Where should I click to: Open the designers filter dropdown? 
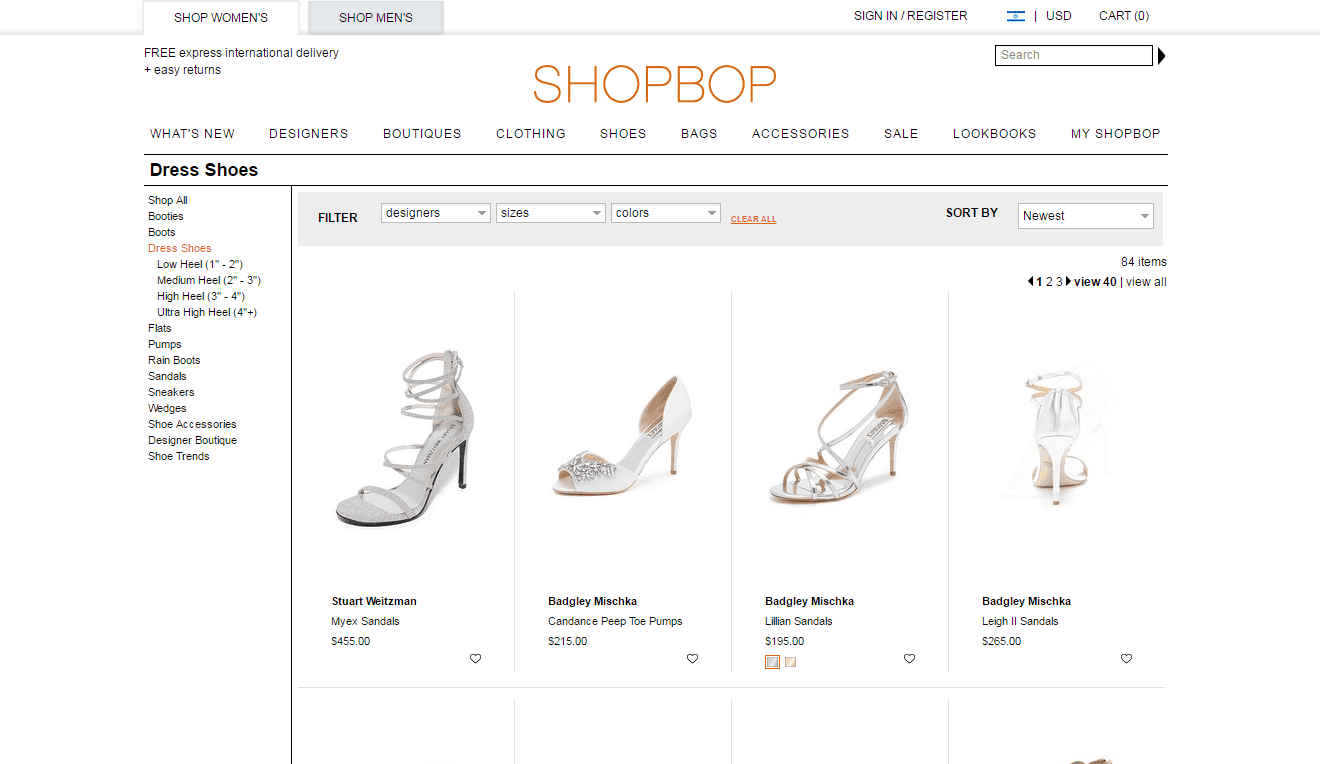point(435,213)
